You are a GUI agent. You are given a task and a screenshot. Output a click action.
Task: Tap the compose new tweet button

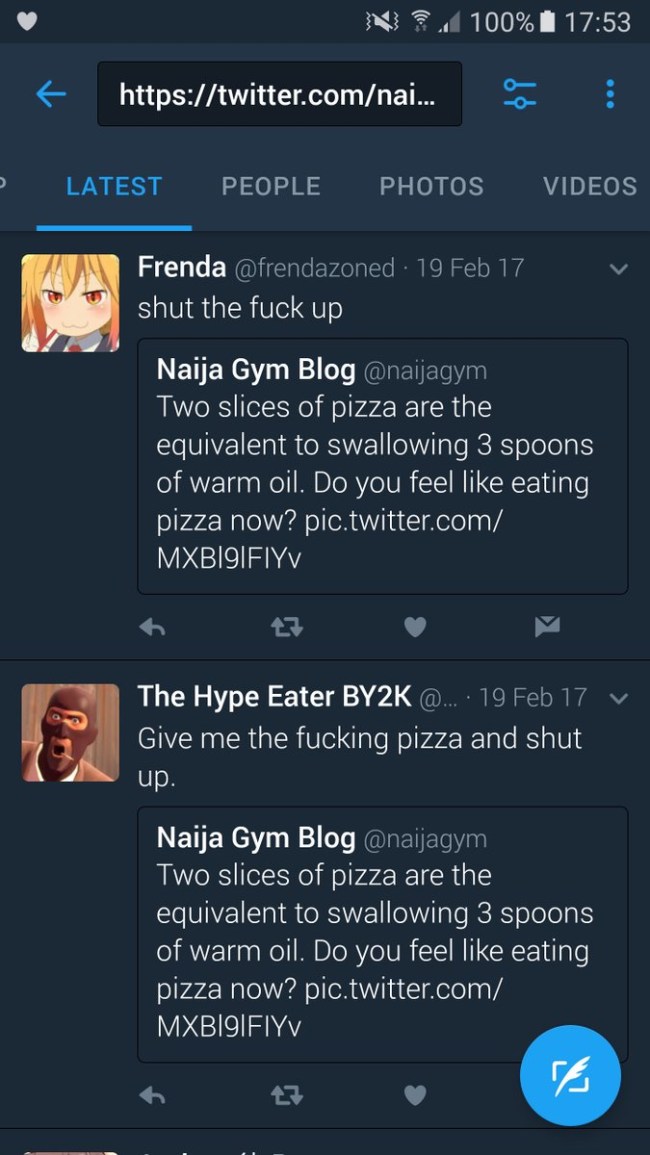(x=570, y=1076)
